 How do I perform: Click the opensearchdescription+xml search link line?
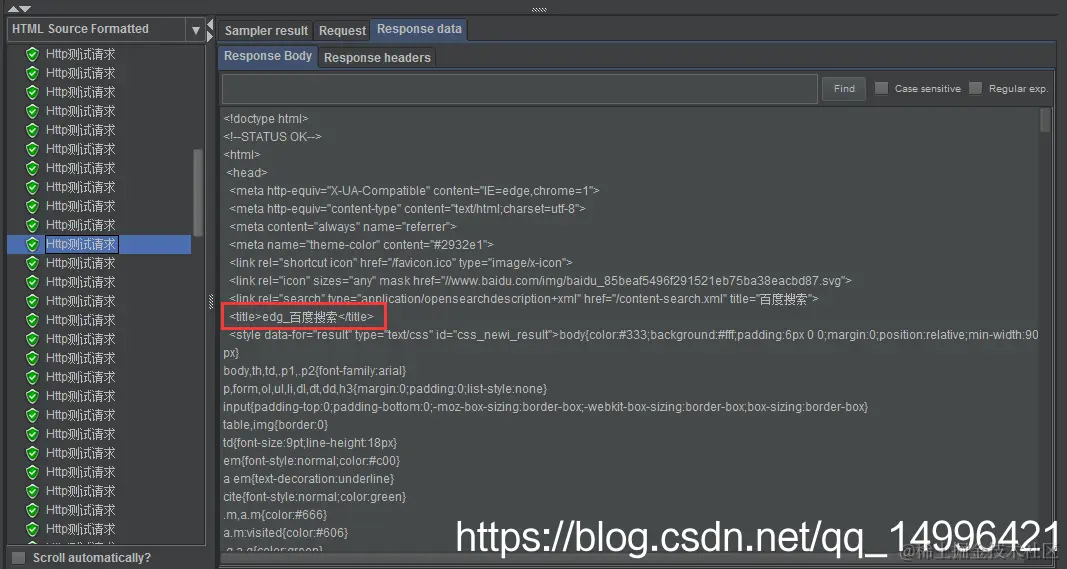click(524, 299)
